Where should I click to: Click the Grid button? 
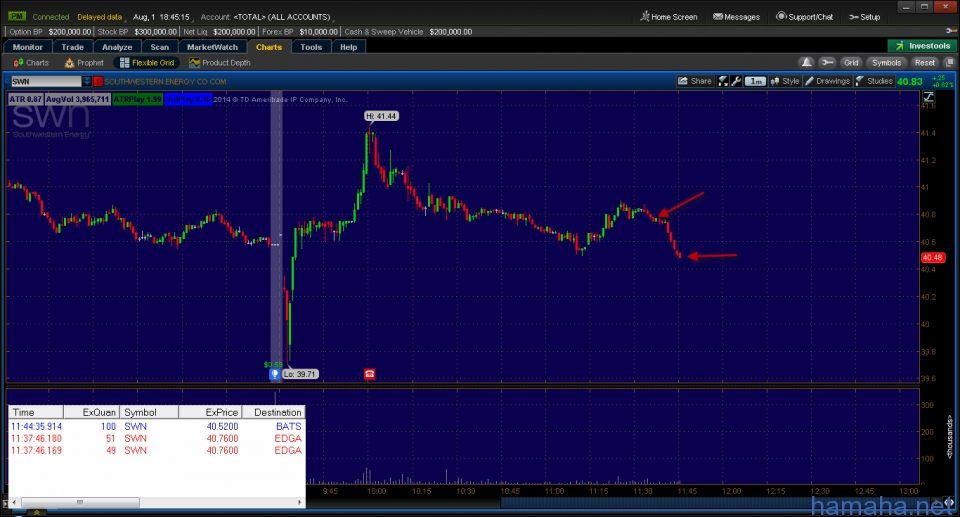coord(851,62)
